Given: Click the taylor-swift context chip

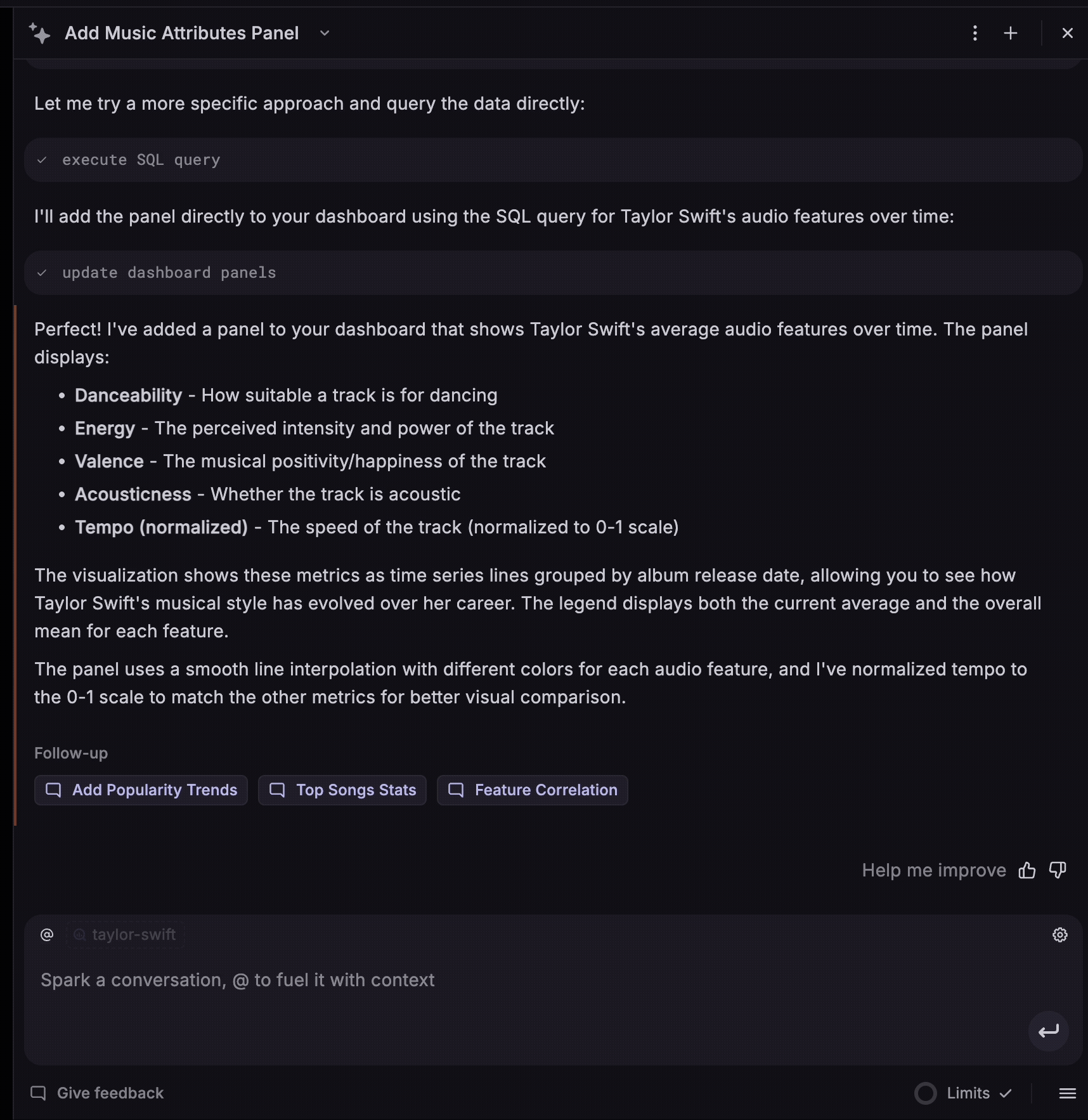Looking at the screenshot, I should pos(126,935).
